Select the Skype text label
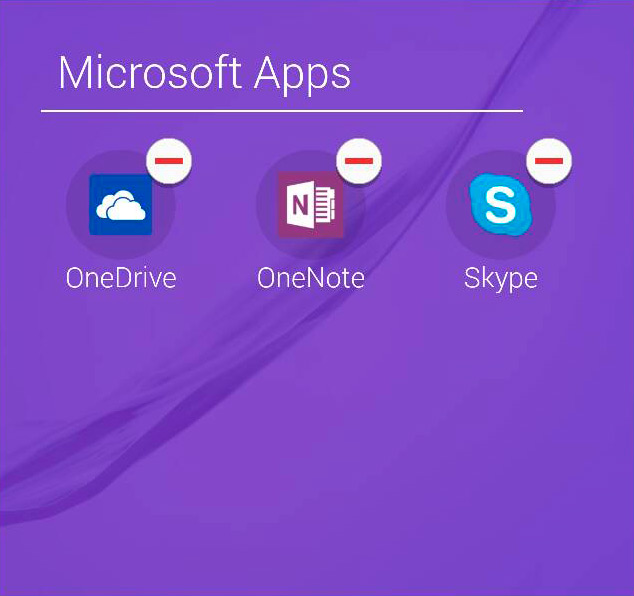Viewport: 634px width, 596px height. [x=501, y=279]
